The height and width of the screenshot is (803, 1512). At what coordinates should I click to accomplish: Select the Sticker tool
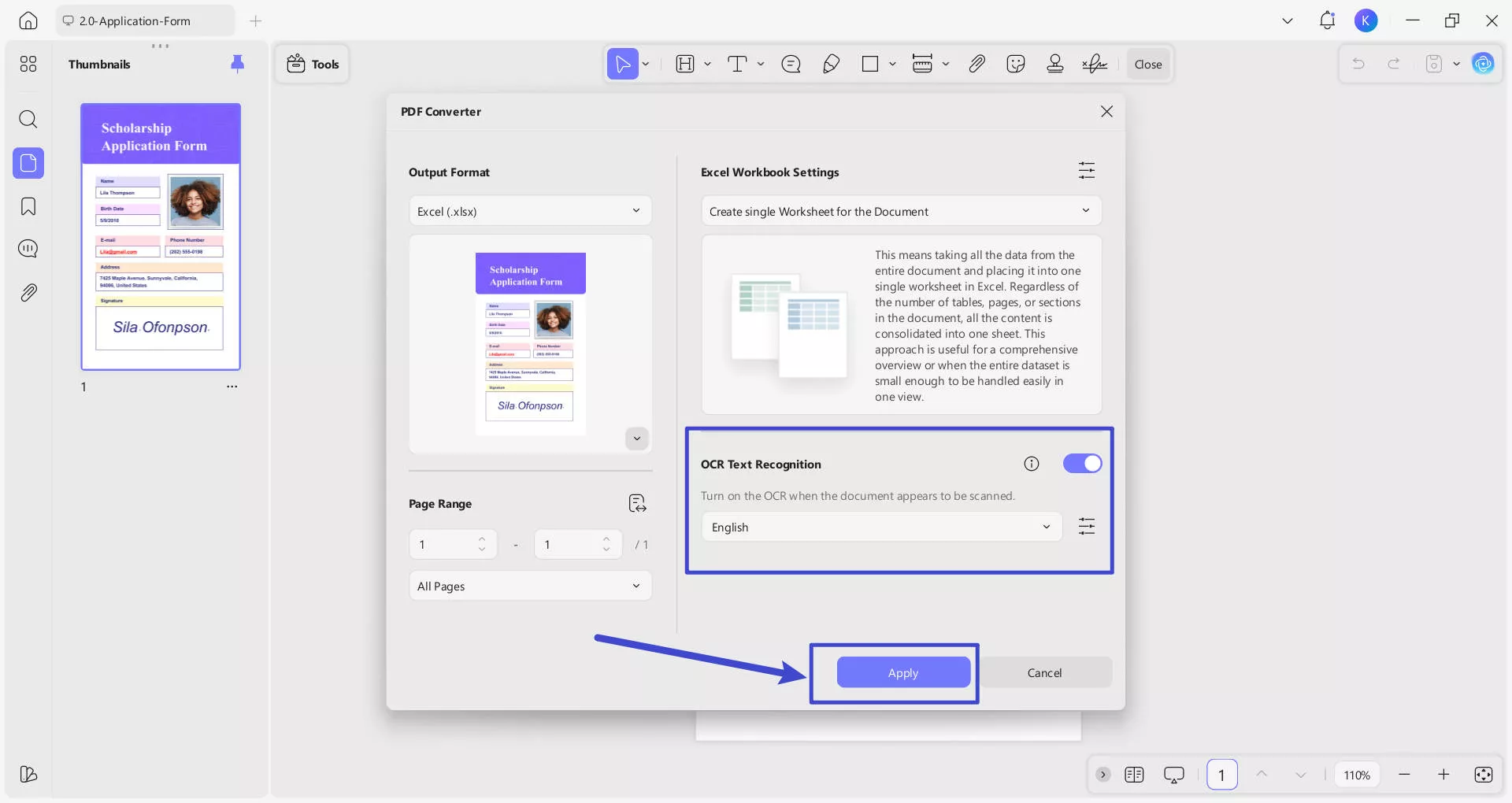1016,64
